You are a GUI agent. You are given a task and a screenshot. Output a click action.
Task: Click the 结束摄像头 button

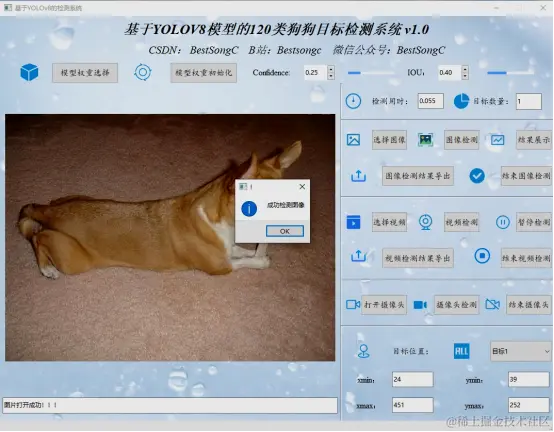point(529,305)
